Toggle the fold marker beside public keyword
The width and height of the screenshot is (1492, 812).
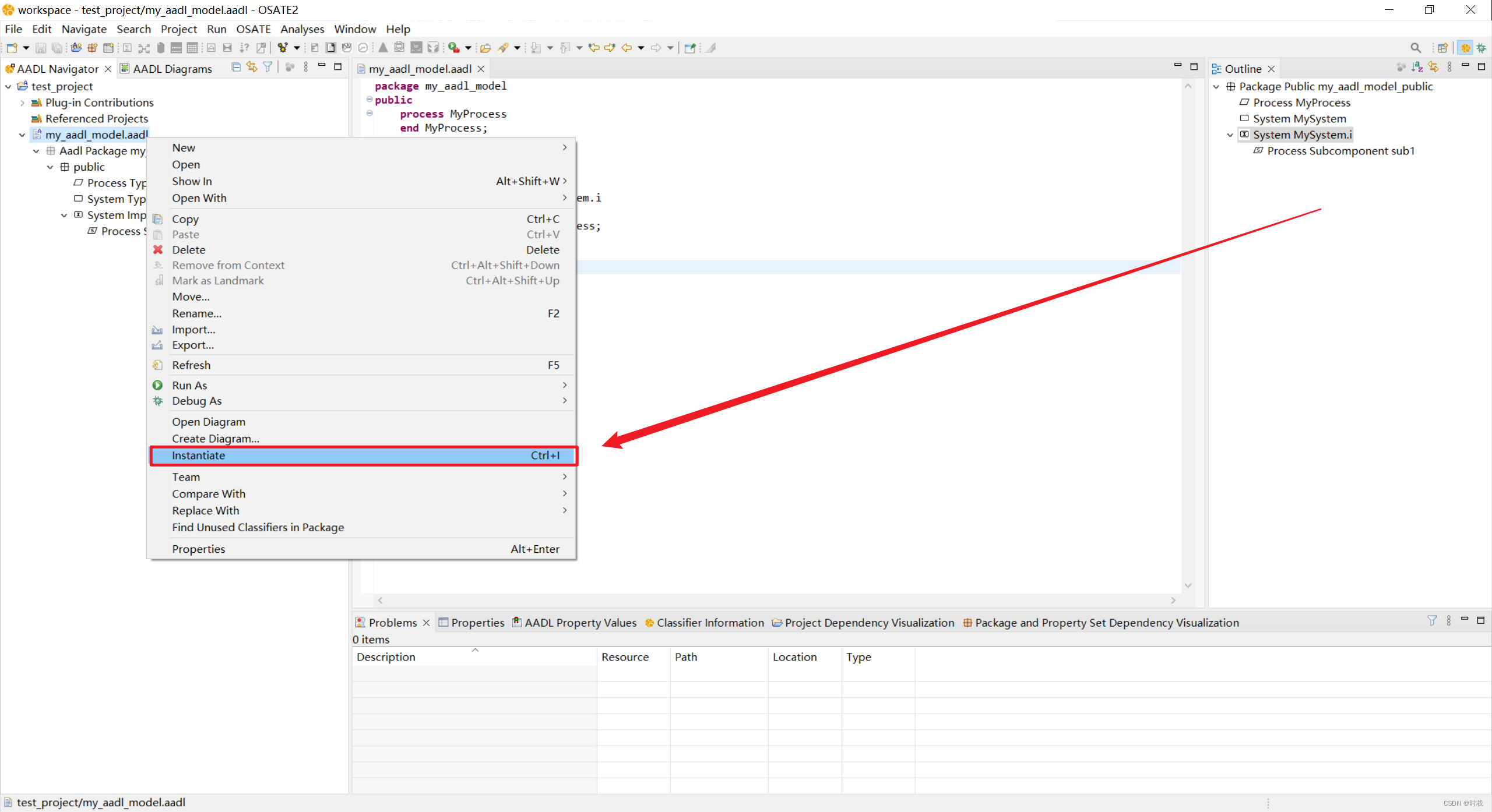click(x=370, y=100)
